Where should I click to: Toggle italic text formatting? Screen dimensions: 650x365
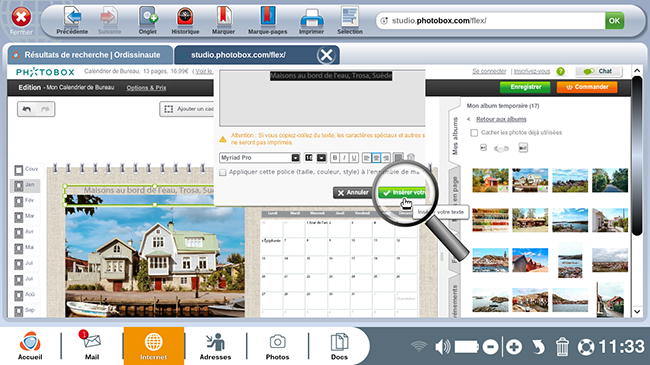tap(344, 158)
